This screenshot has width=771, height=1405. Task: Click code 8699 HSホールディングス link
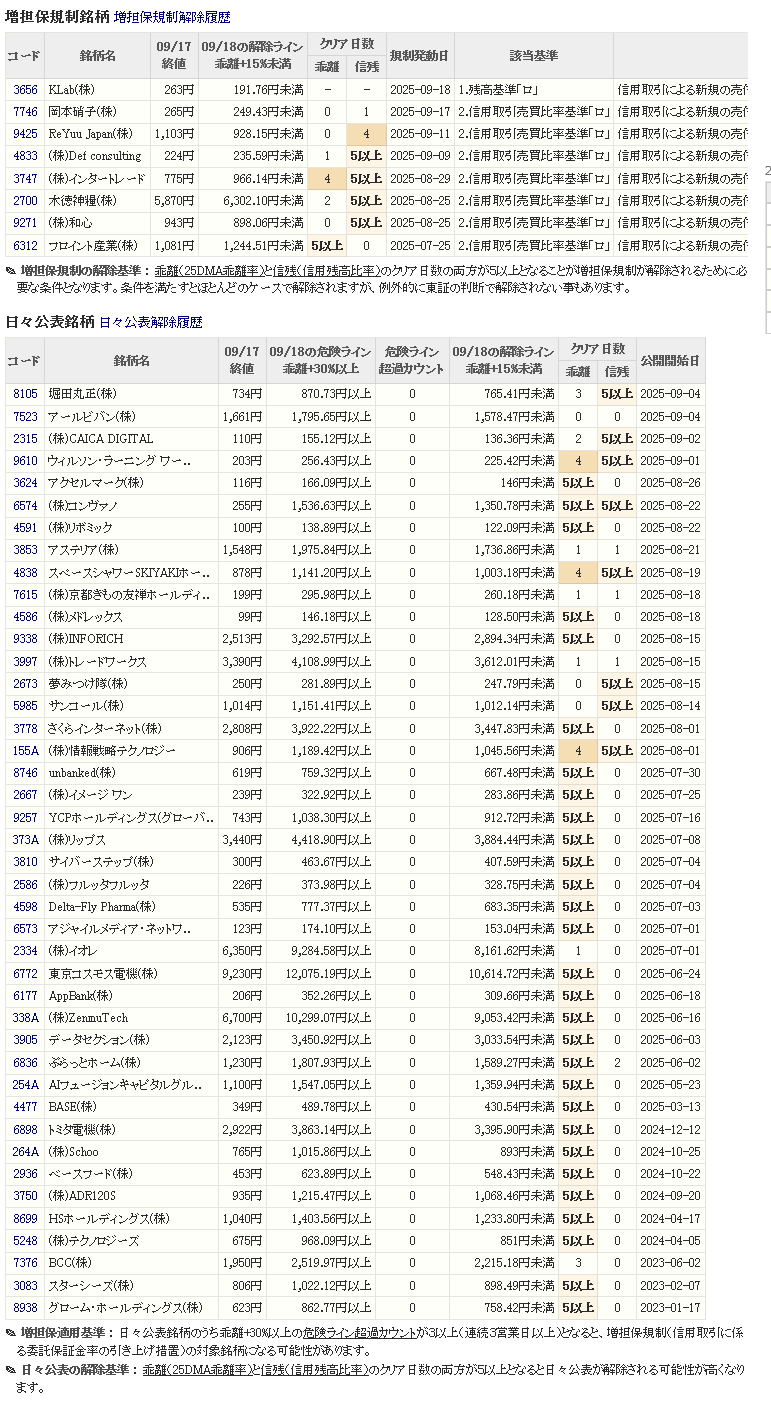[25, 1218]
